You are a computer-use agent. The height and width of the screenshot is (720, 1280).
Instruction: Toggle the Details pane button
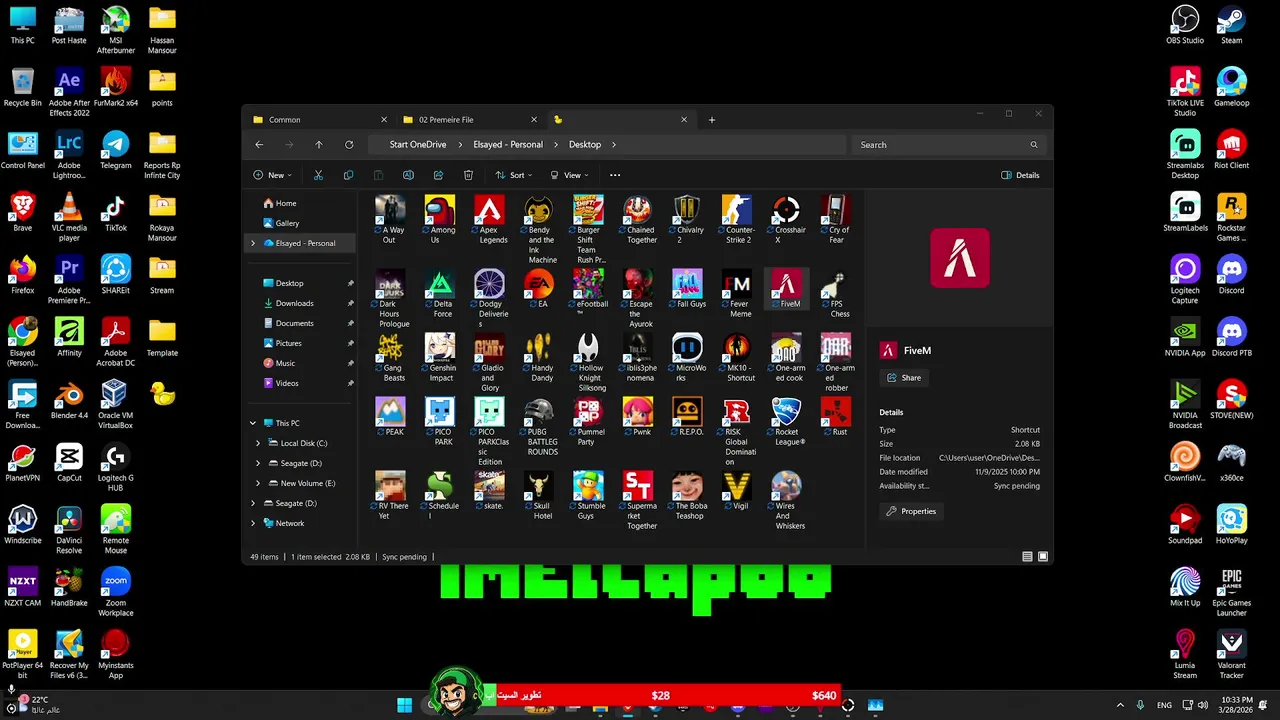(x=1020, y=175)
